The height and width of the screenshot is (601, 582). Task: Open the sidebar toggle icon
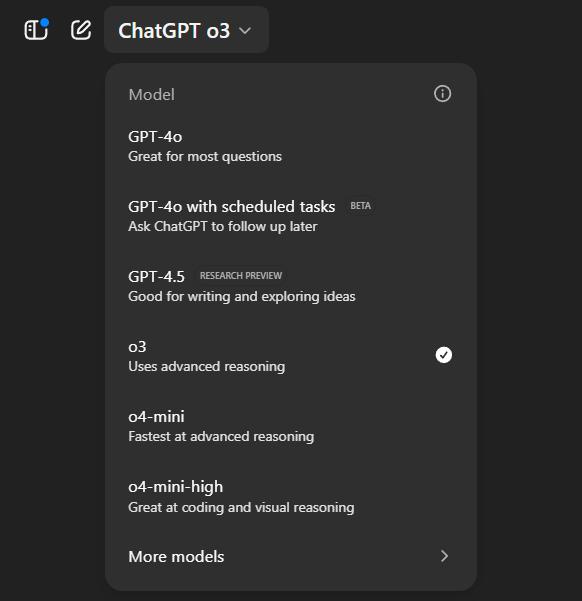36,30
